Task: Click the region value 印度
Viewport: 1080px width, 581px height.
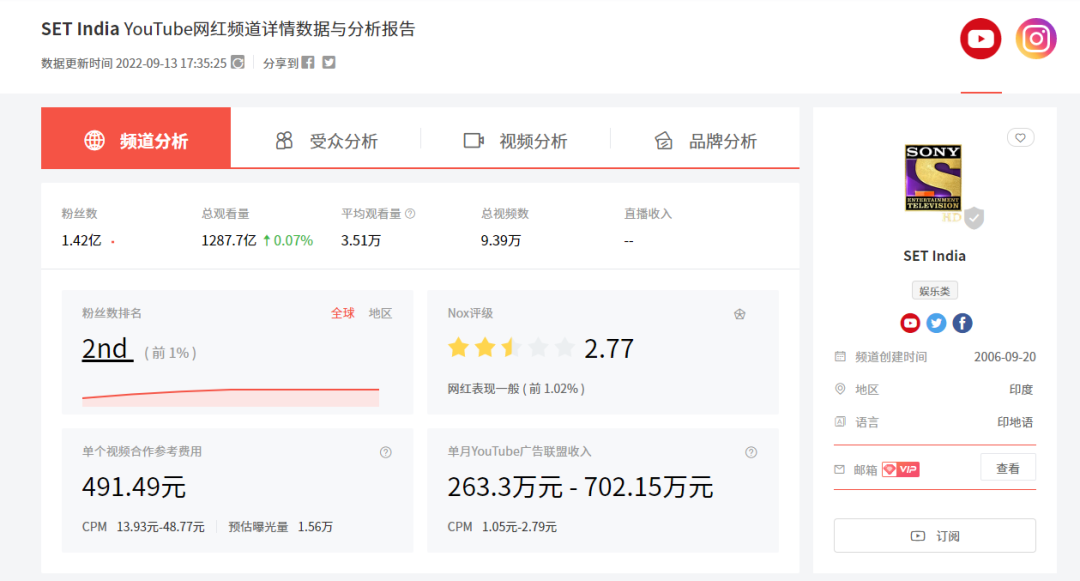Action: click(1021, 390)
